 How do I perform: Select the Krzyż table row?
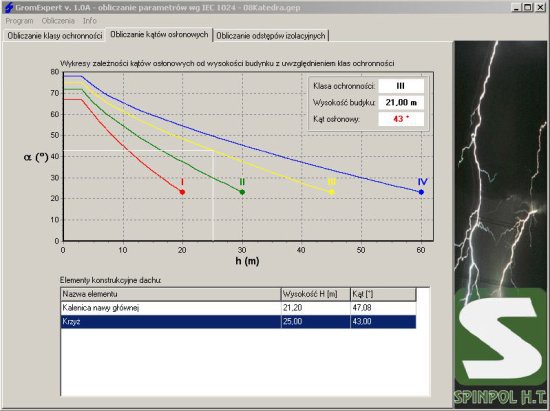pyautogui.click(x=239, y=322)
